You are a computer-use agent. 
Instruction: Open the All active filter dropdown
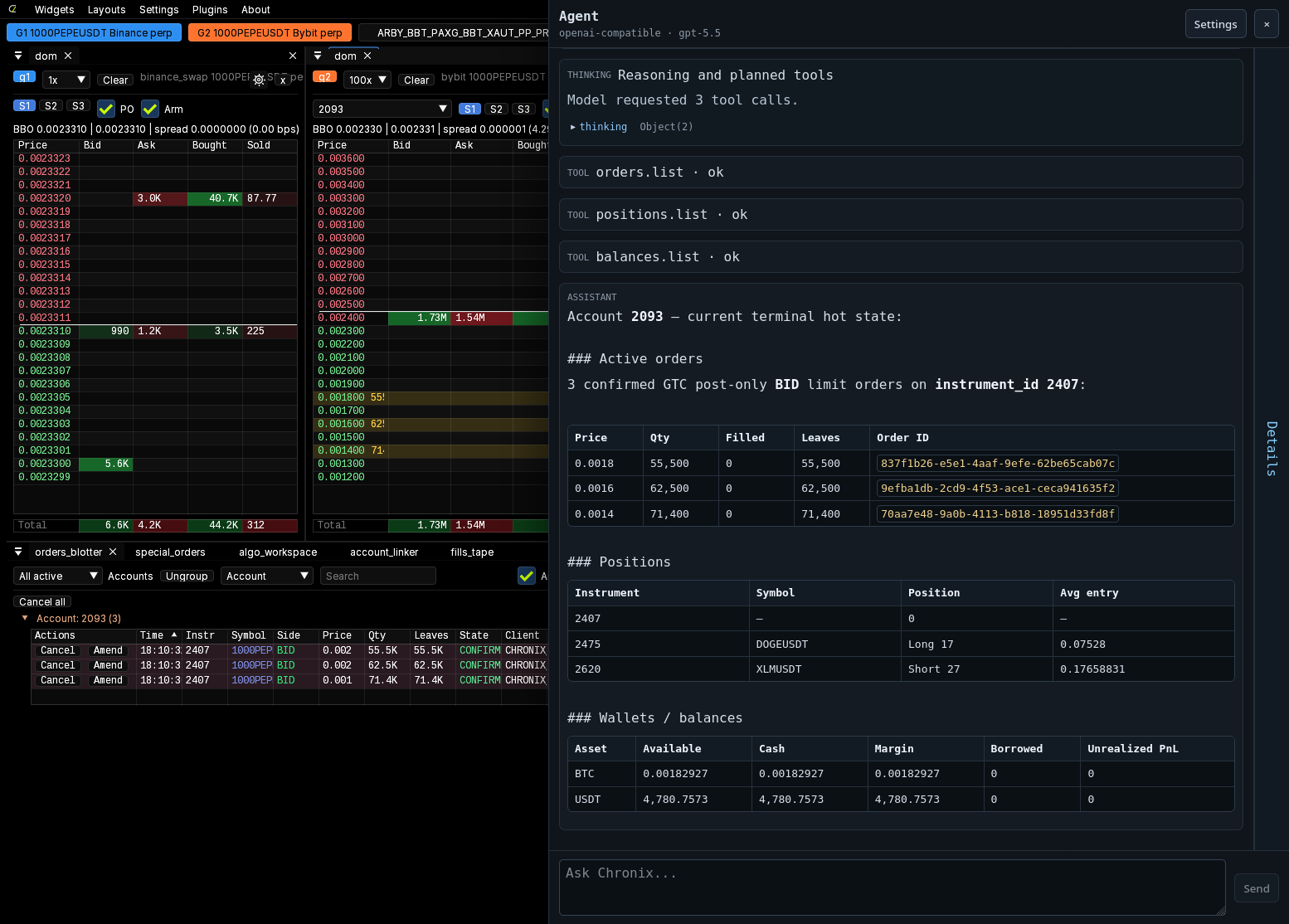coord(57,576)
